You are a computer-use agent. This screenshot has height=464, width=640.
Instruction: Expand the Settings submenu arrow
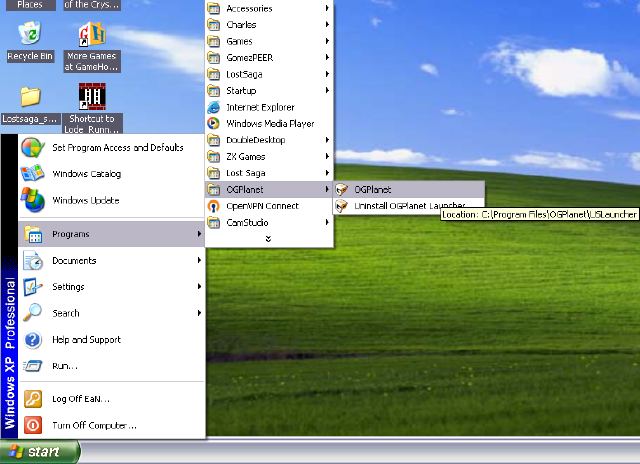point(199,286)
